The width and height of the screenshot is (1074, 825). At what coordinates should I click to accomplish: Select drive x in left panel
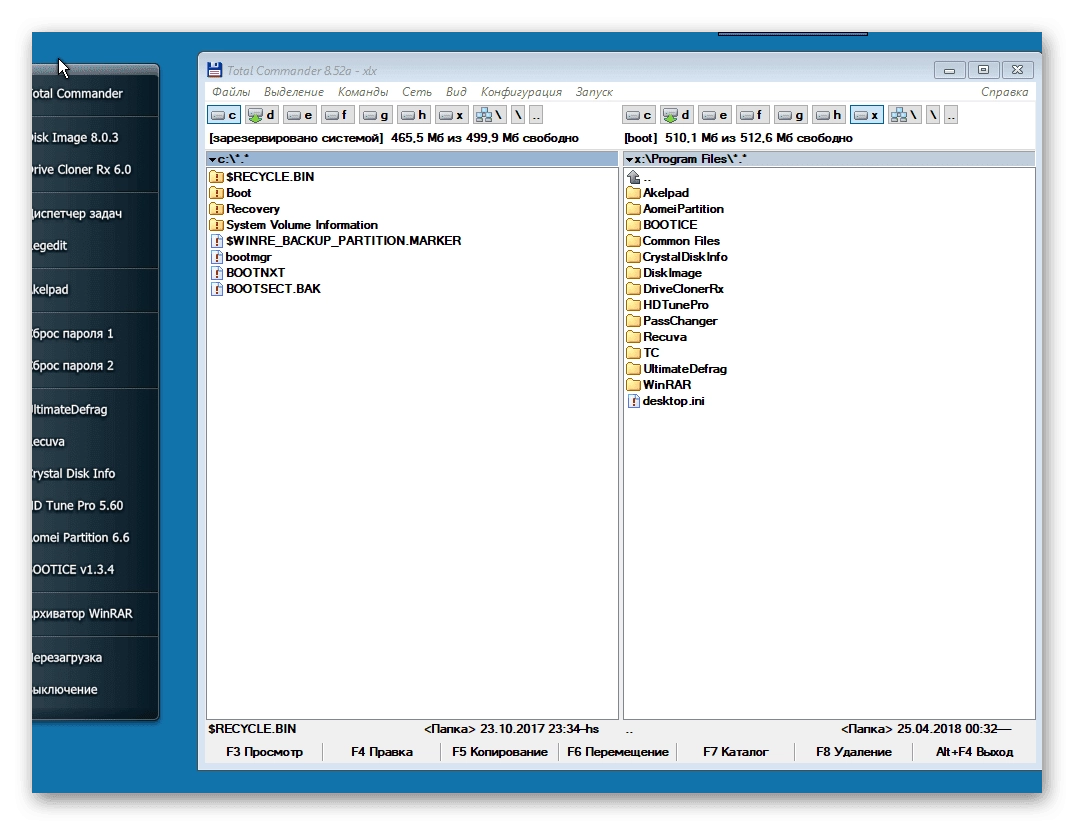point(451,115)
